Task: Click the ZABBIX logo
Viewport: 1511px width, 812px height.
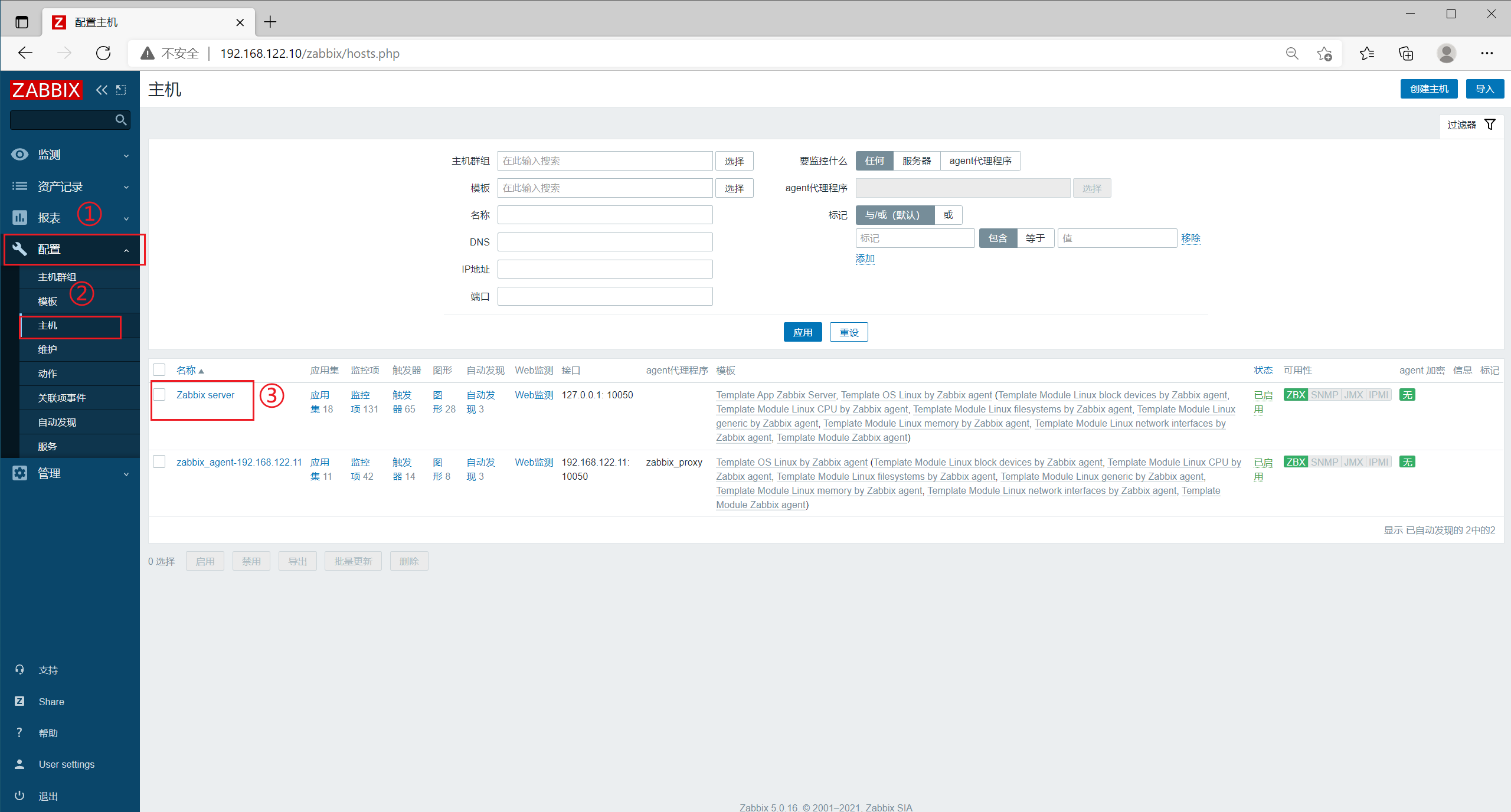Action: [x=46, y=90]
